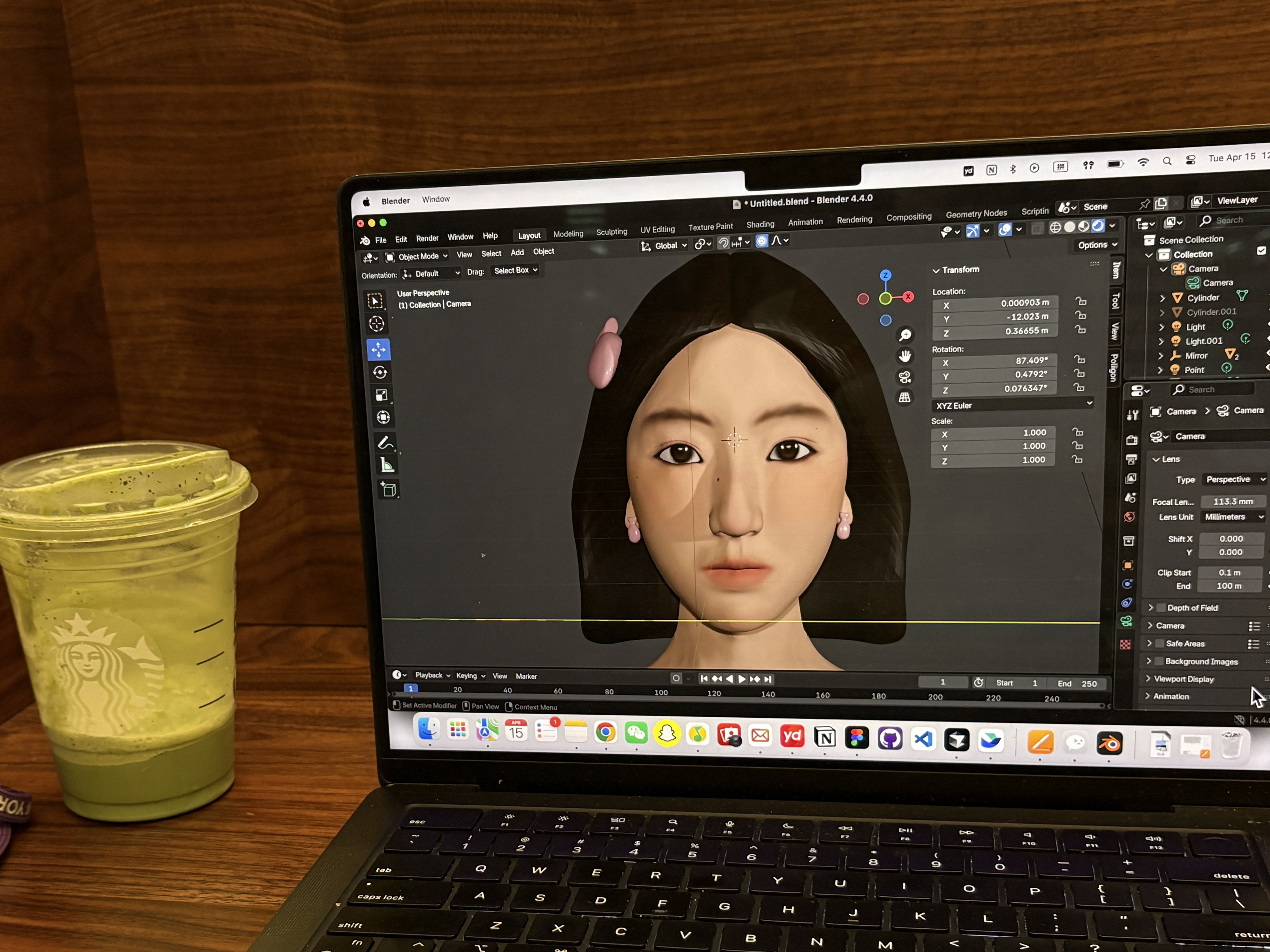This screenshot has width=1270, height=952.
Task: Click the Options button in viewport header
Action: (1097, 245)
